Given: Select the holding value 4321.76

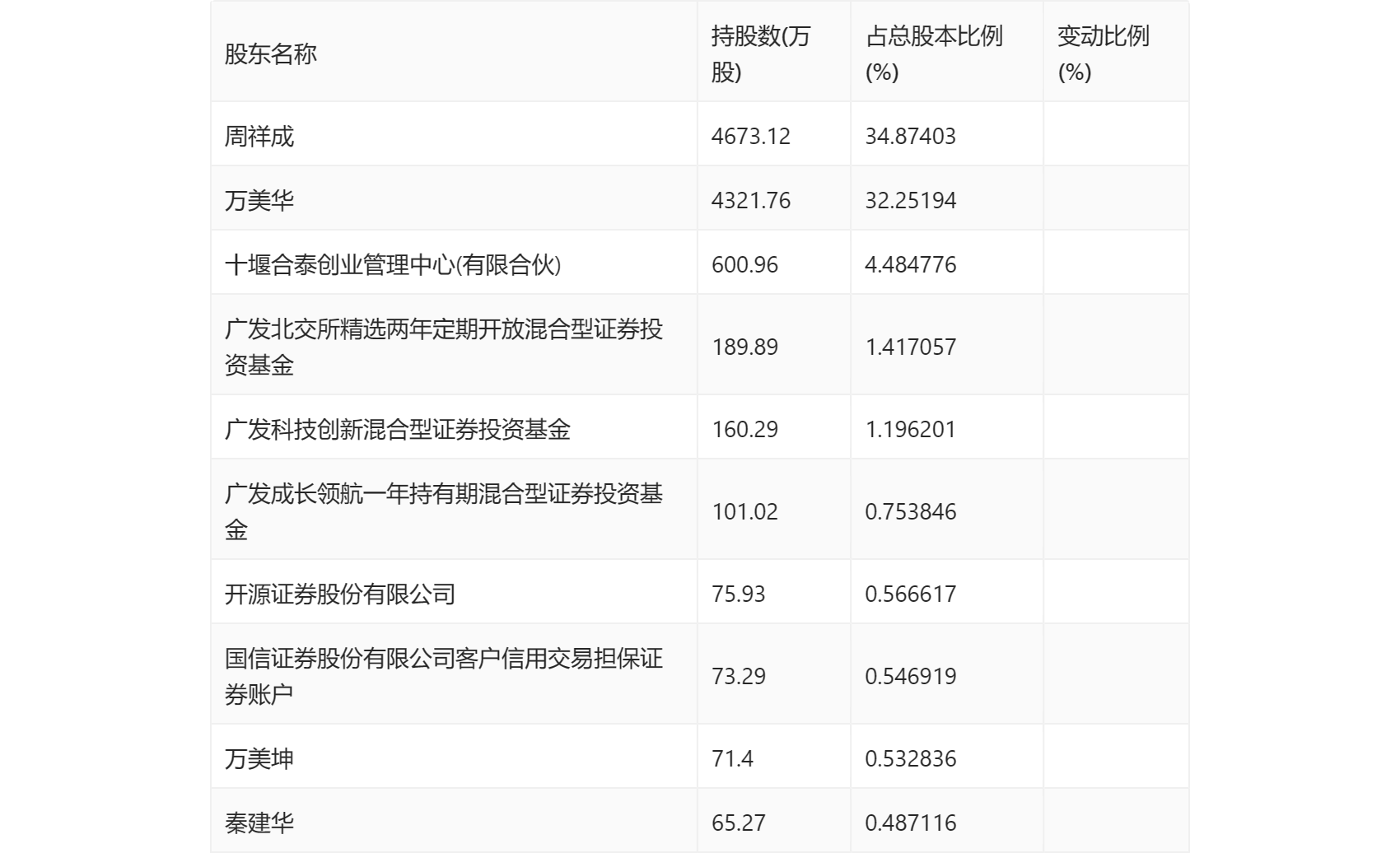Looking at the screenshot, I should point(751,200).
